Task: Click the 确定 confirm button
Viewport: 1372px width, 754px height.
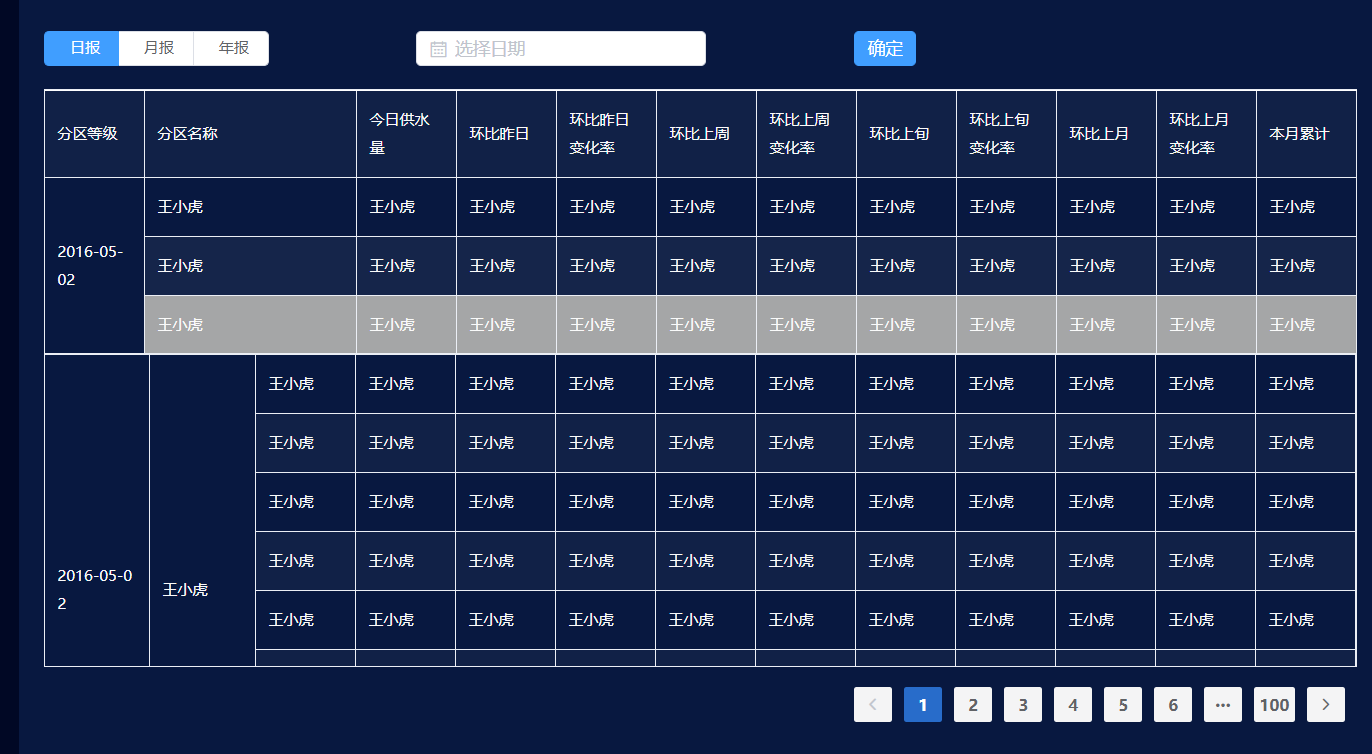Action: [x=885, y=49]
